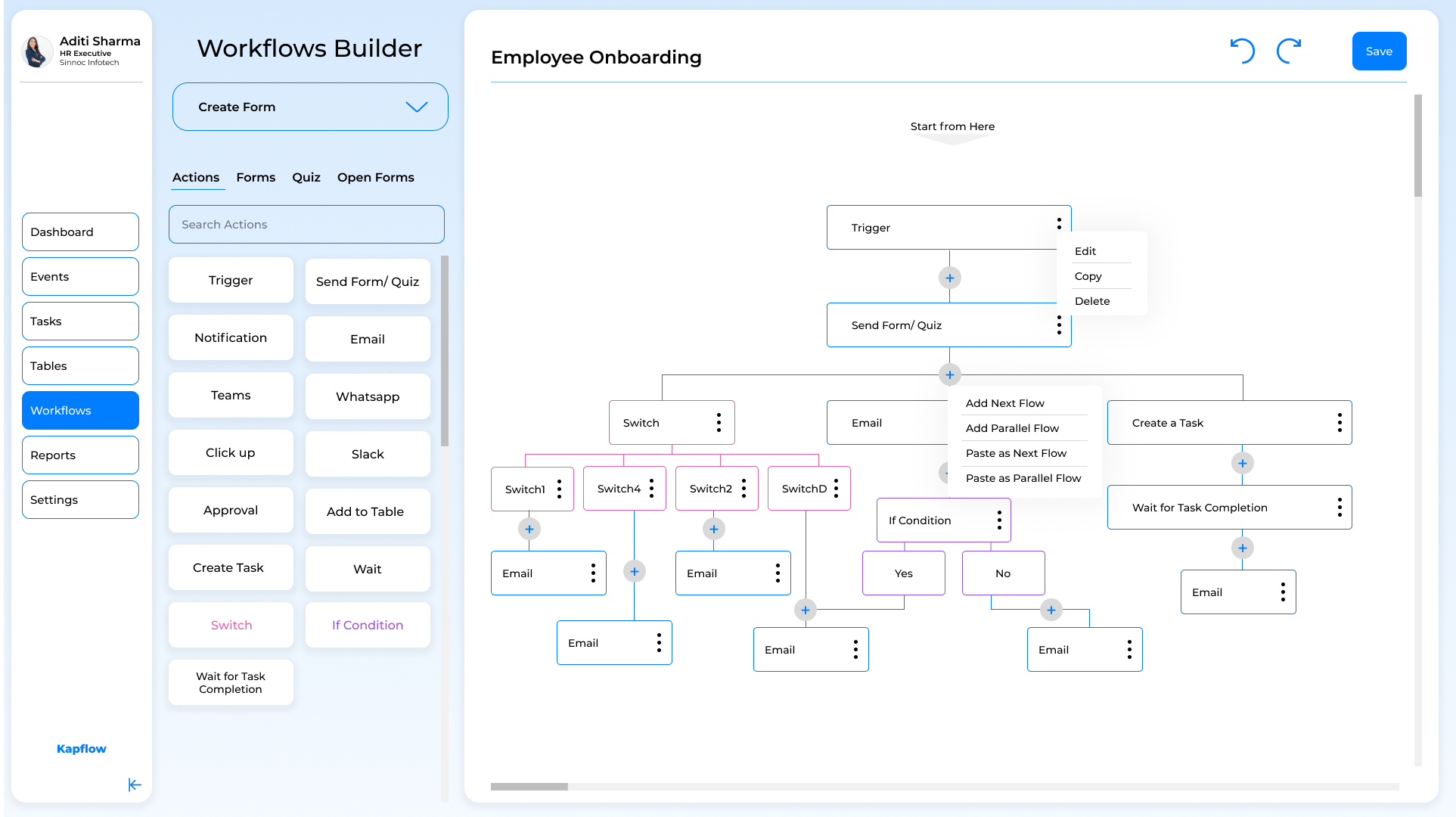The height and width of the screenshot is (817, 1456).
Task: Switch to the Open Forms tab
Action: [x=376, y=177]
